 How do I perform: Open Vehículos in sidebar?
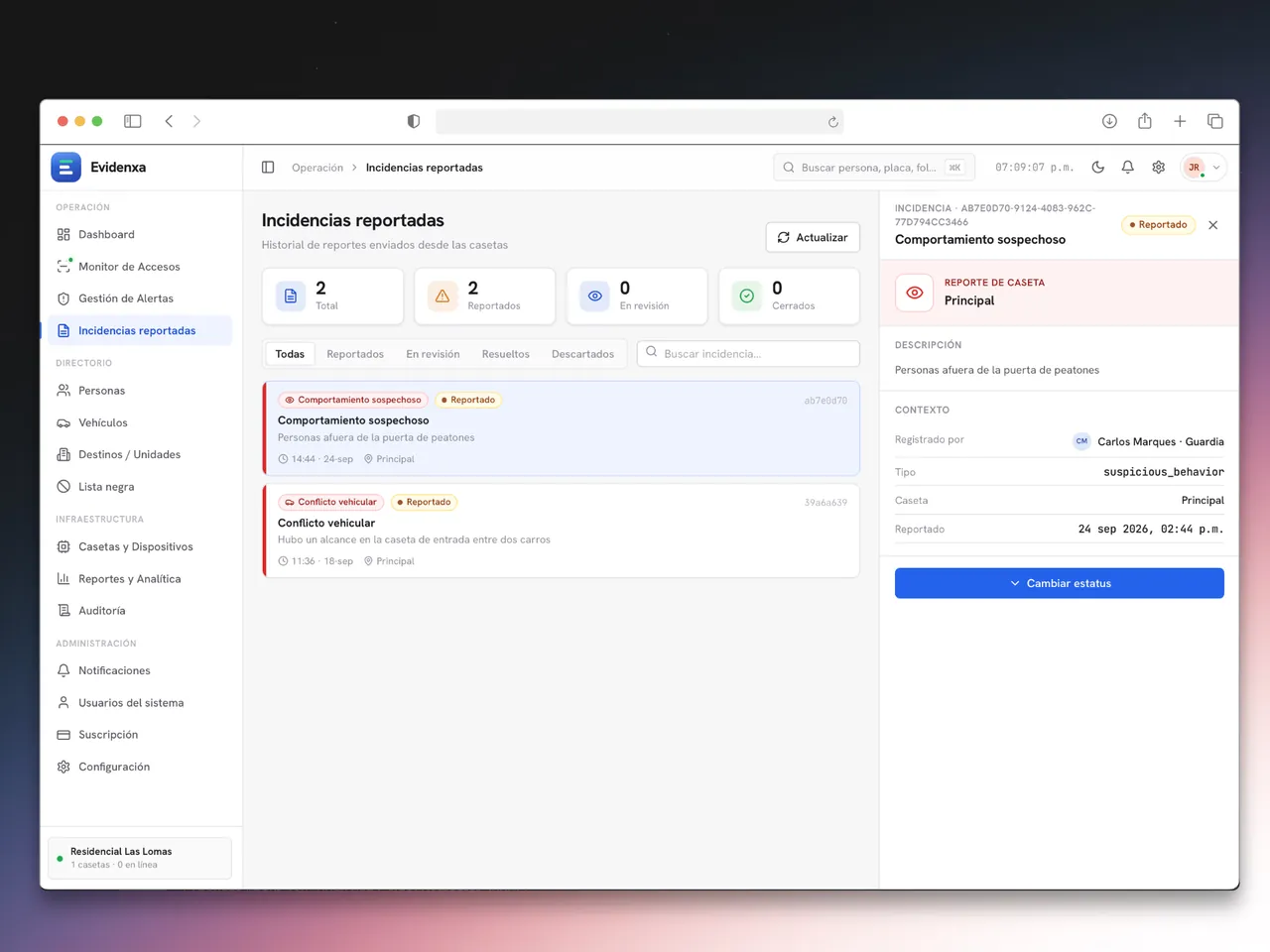[x=140, y=422]
